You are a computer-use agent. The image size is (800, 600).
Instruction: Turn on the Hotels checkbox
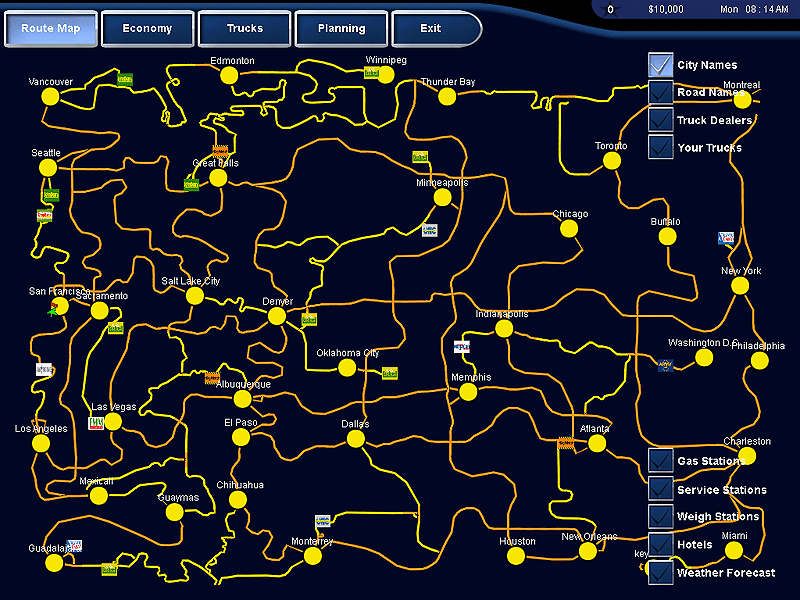tap(660, 544)
